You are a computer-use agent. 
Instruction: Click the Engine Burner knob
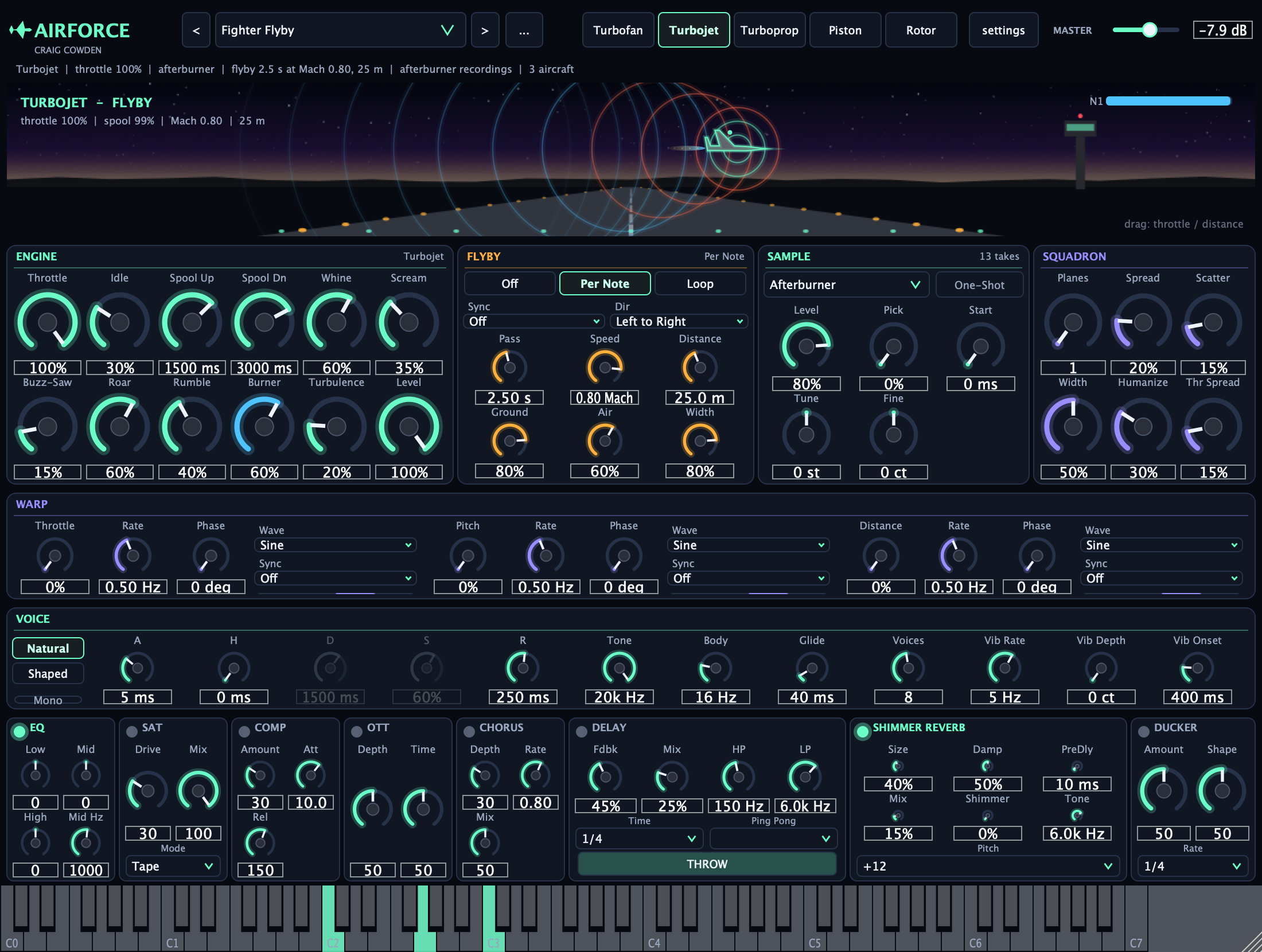(x=264, y=426)
